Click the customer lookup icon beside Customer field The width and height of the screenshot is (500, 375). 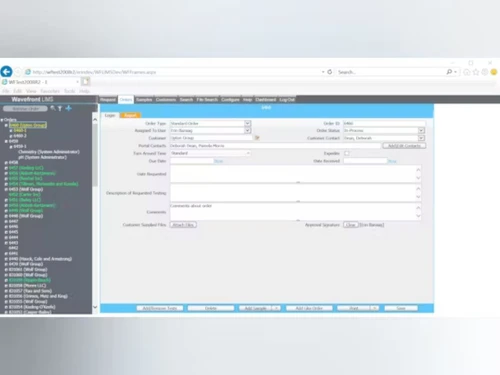click(257, 138)
